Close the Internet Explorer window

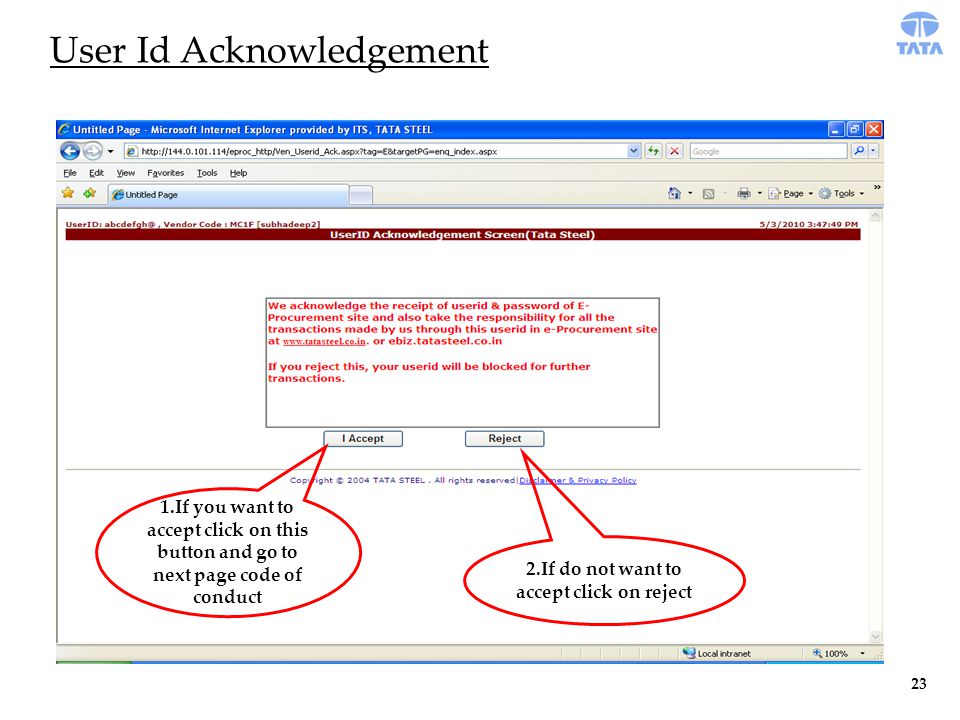point(874,129)
